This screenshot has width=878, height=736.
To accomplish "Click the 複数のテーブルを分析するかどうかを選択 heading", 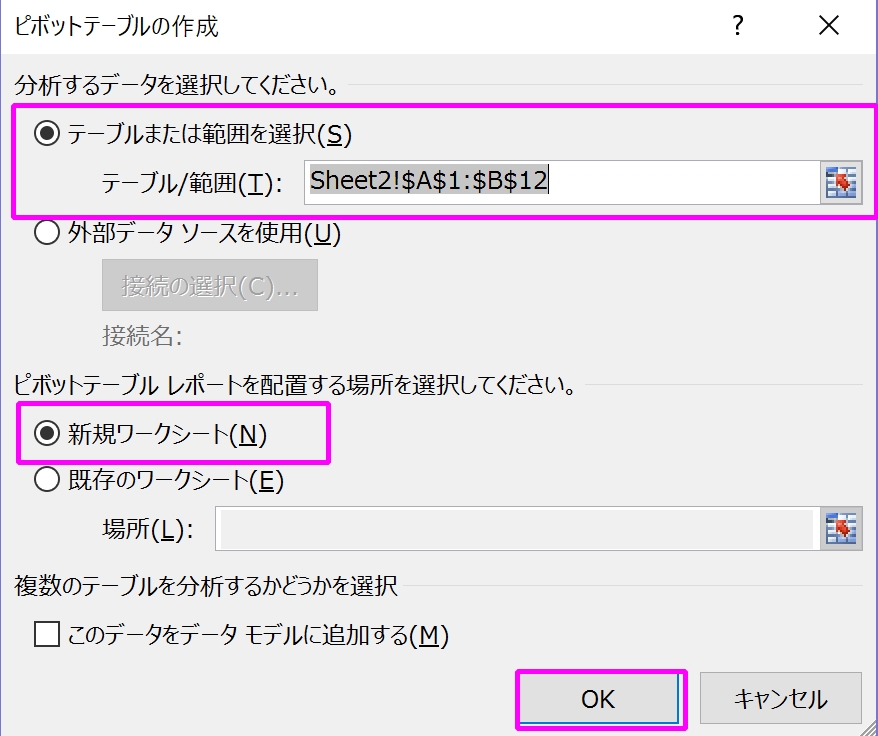I will coord(206,586).
